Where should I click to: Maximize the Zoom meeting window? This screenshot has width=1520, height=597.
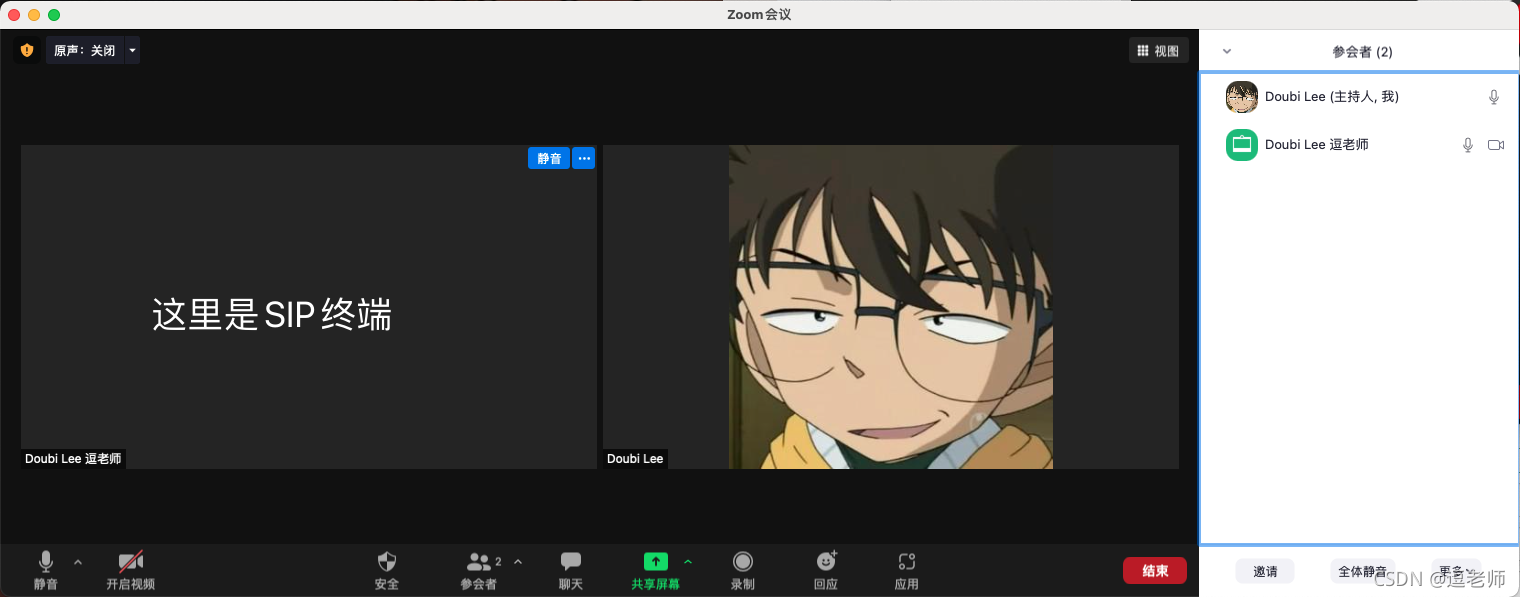pyautogui.click(x=54, y=15)
